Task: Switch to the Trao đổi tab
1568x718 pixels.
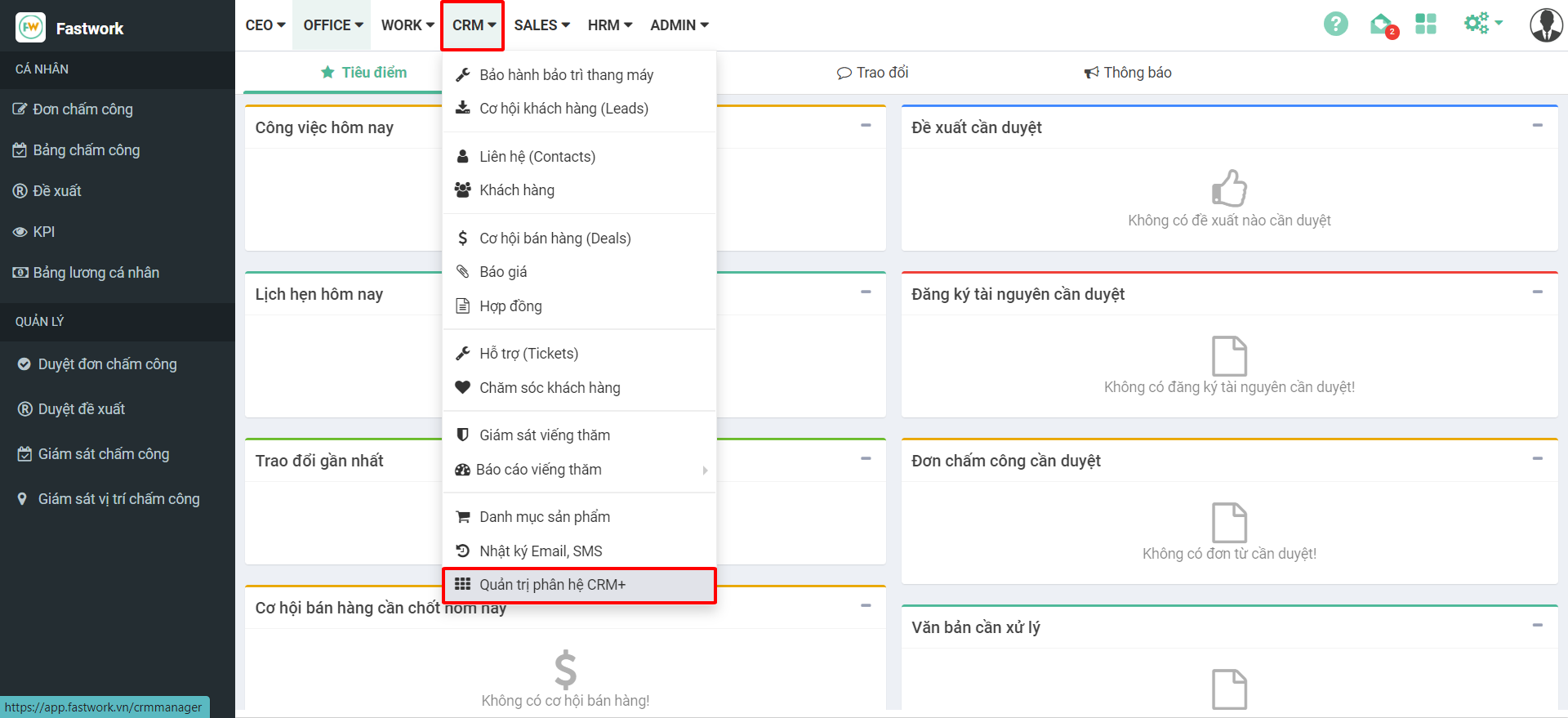Action: tap(873, 73)
